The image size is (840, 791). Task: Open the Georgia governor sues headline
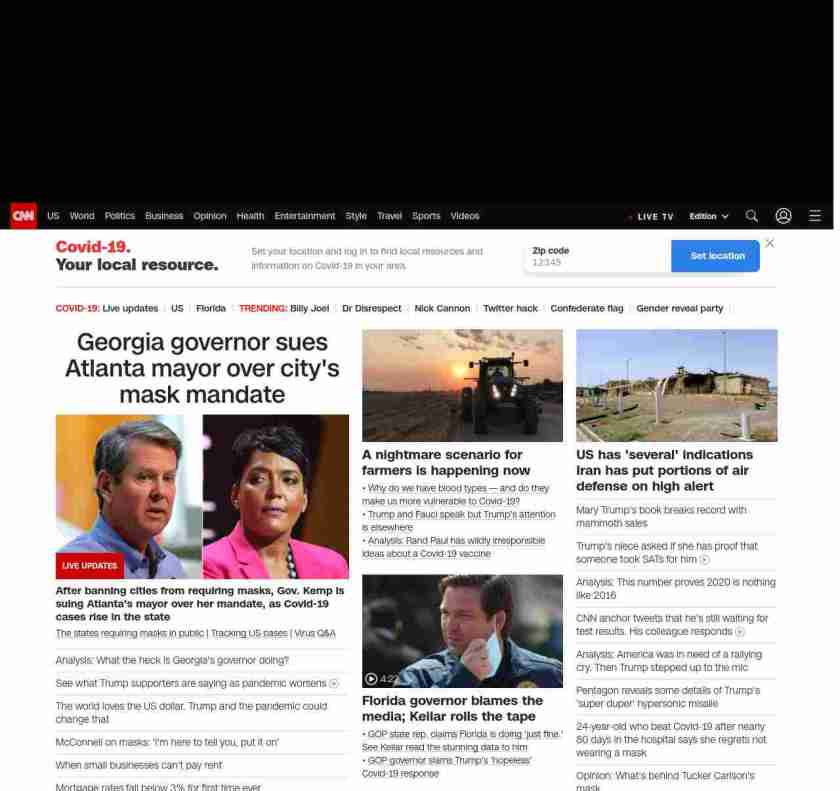tap(202, 368)
